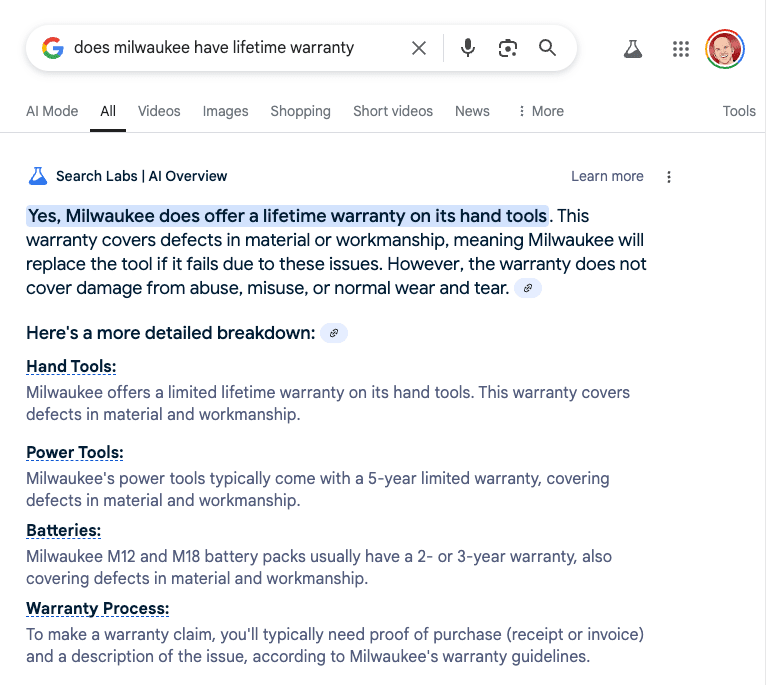Switch to News tab

click(472, 111)
